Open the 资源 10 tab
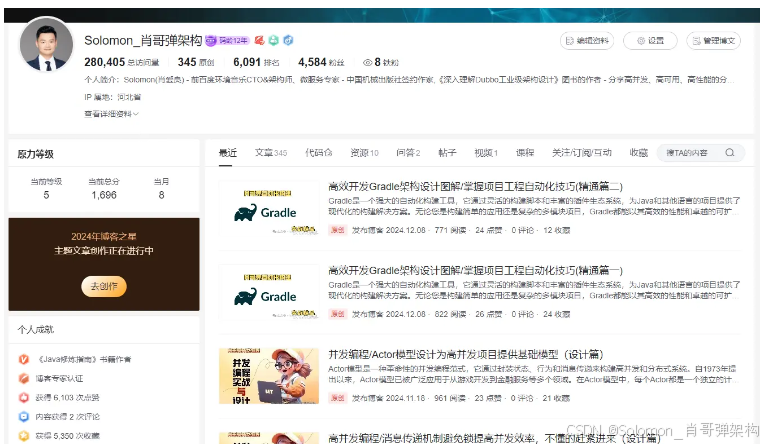The height and width of the screenshot is (444, 765). pos(364,153)
